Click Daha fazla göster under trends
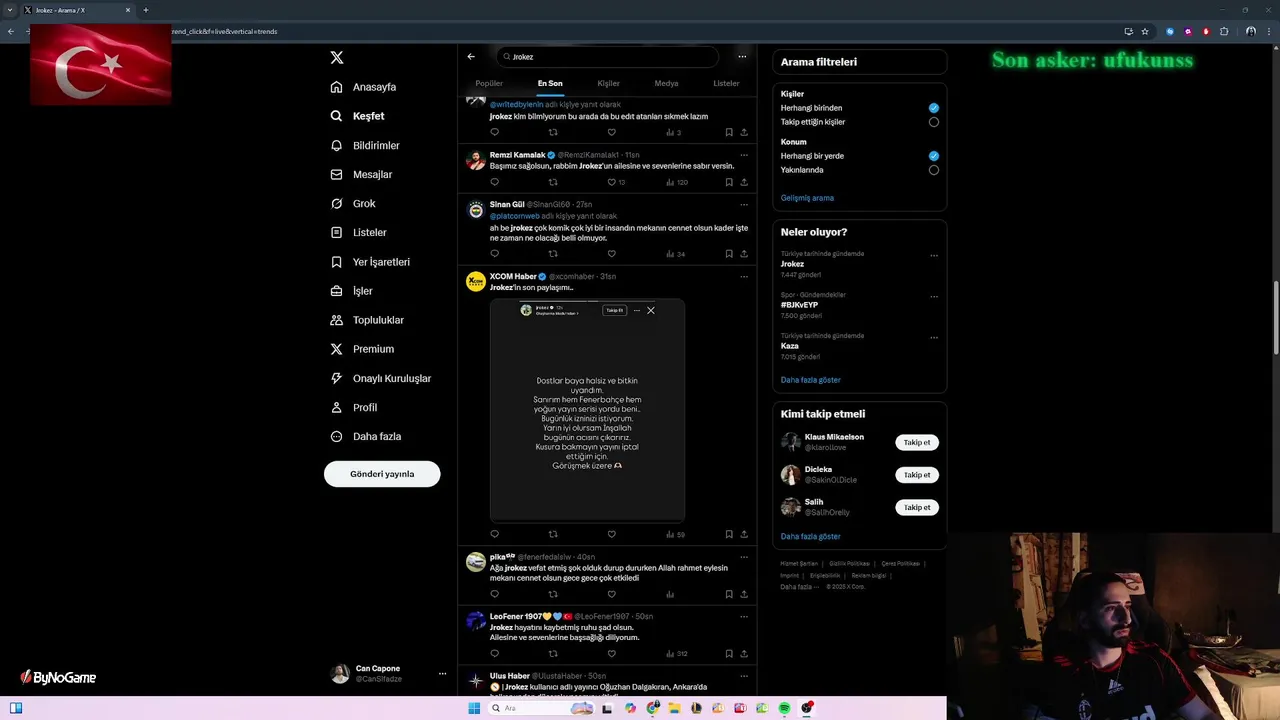The image size is (1280, 720). (x=811, y=380)
